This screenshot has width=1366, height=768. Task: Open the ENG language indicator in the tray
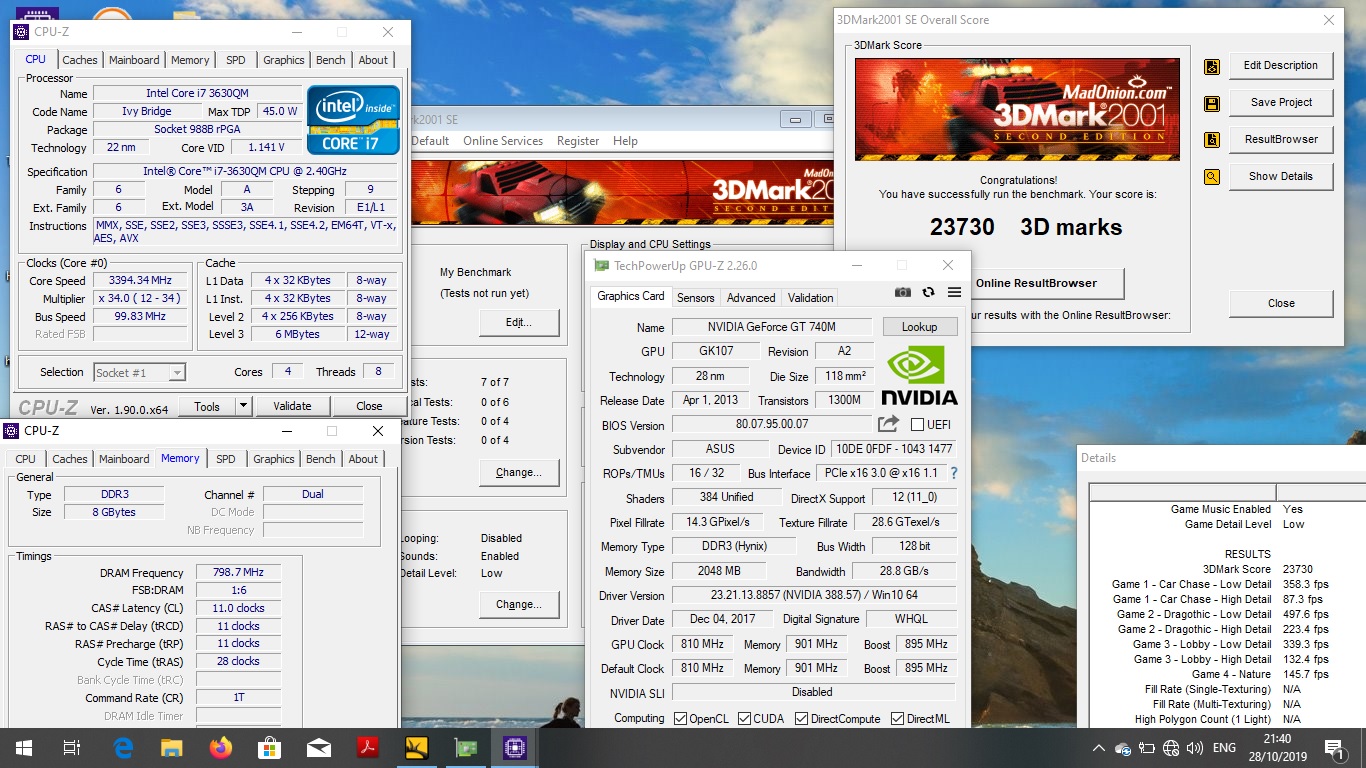(1224, 748)
